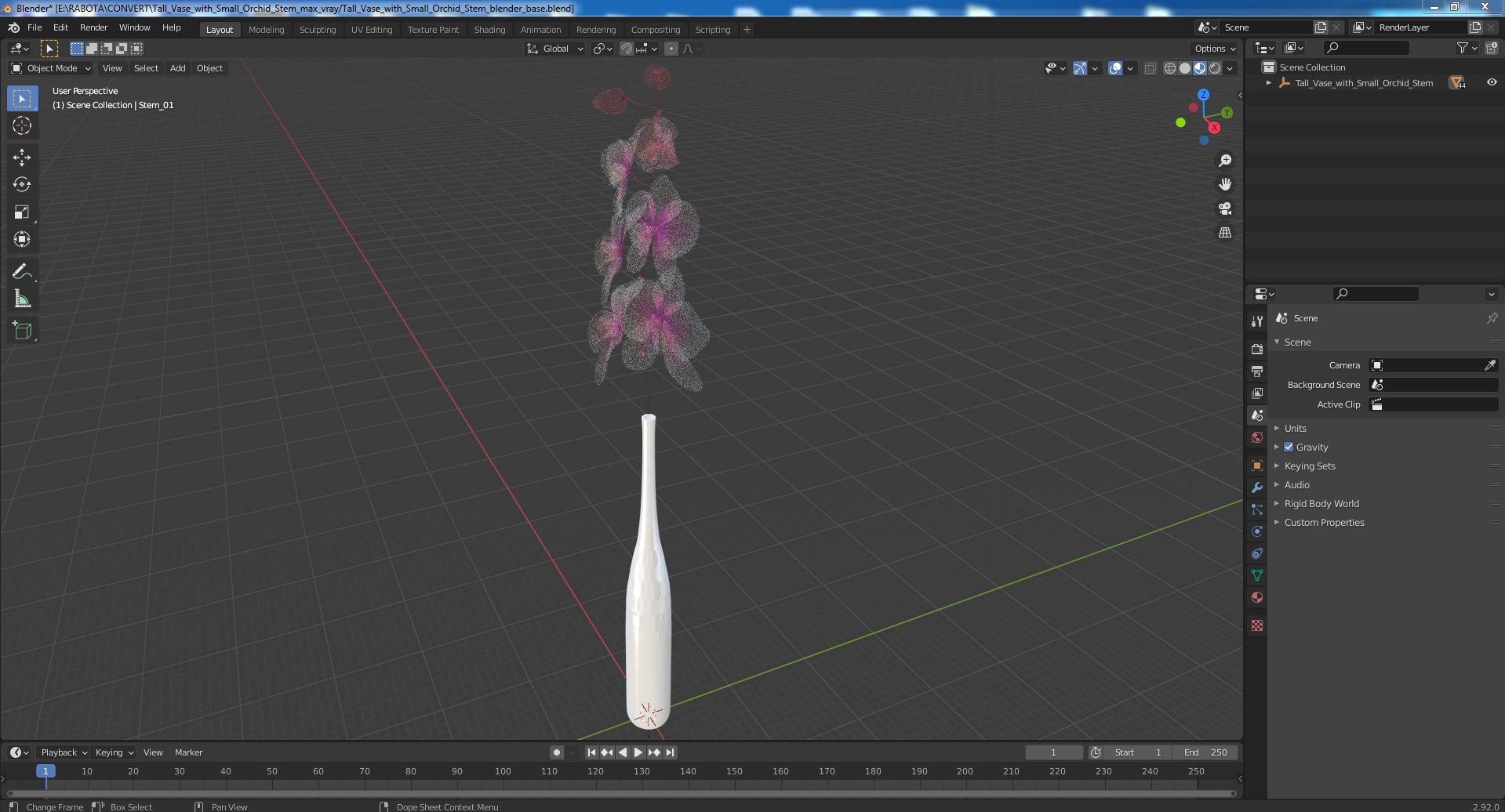Screen dimensions: 1505x812
Task: Open the Object Mode dropdown
Action: click(x=51, y=68)
